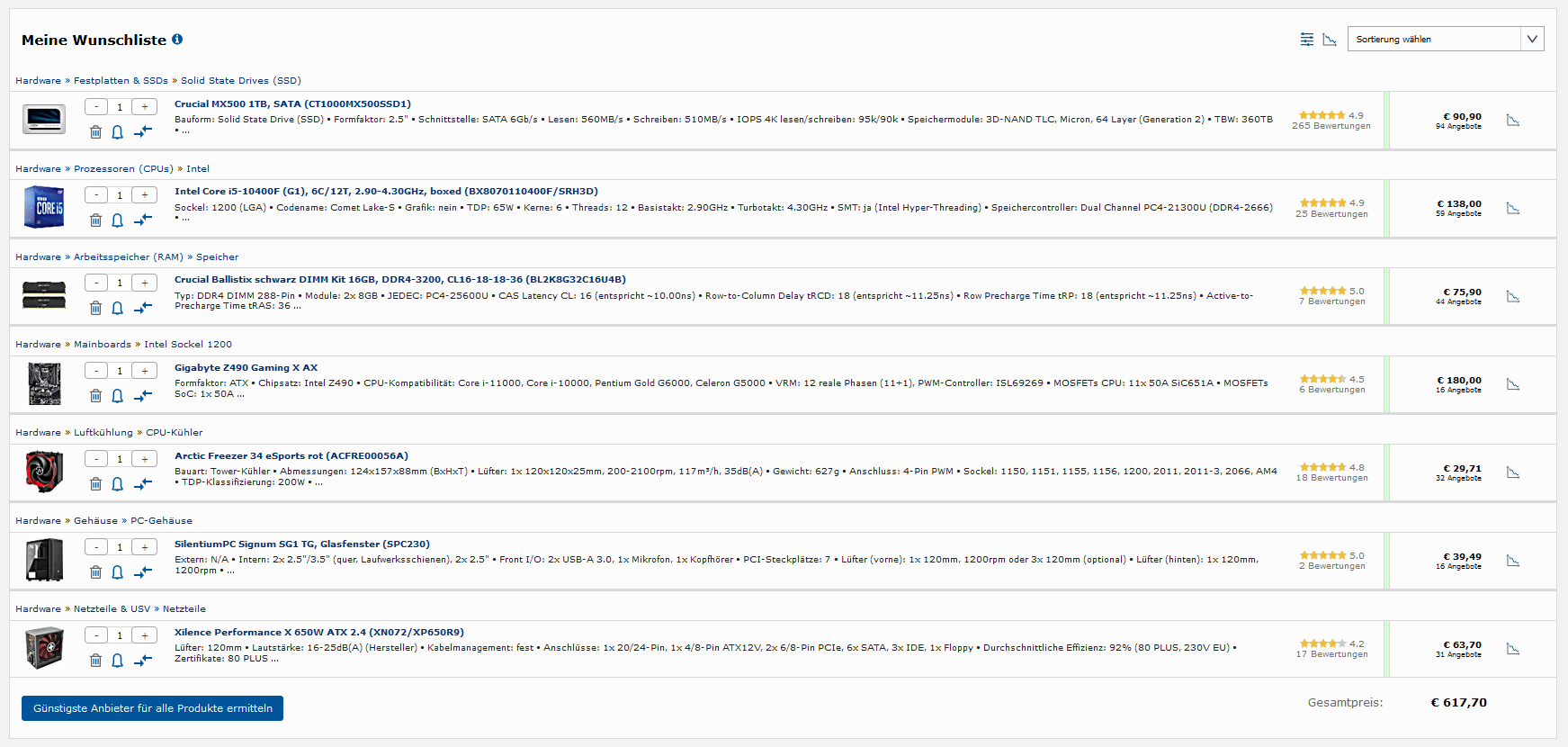Click info icon beside Meine Wunschliste
Viewport: 1568px width, 747px height.
(177, 39)
